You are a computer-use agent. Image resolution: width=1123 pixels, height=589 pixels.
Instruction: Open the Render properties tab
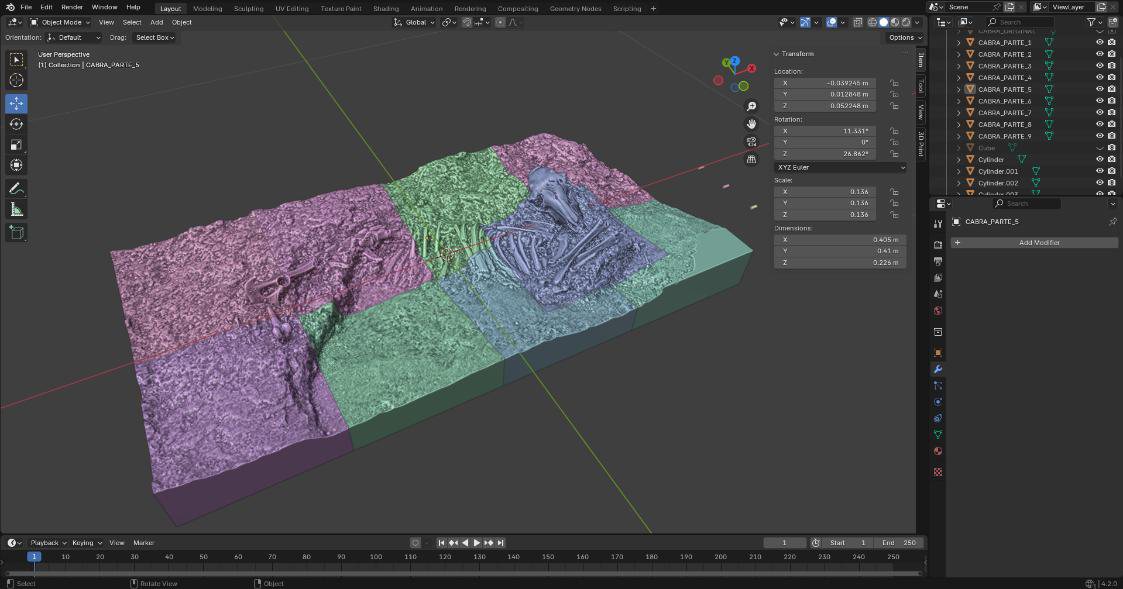pyautogui.click(x=938, y=244)
